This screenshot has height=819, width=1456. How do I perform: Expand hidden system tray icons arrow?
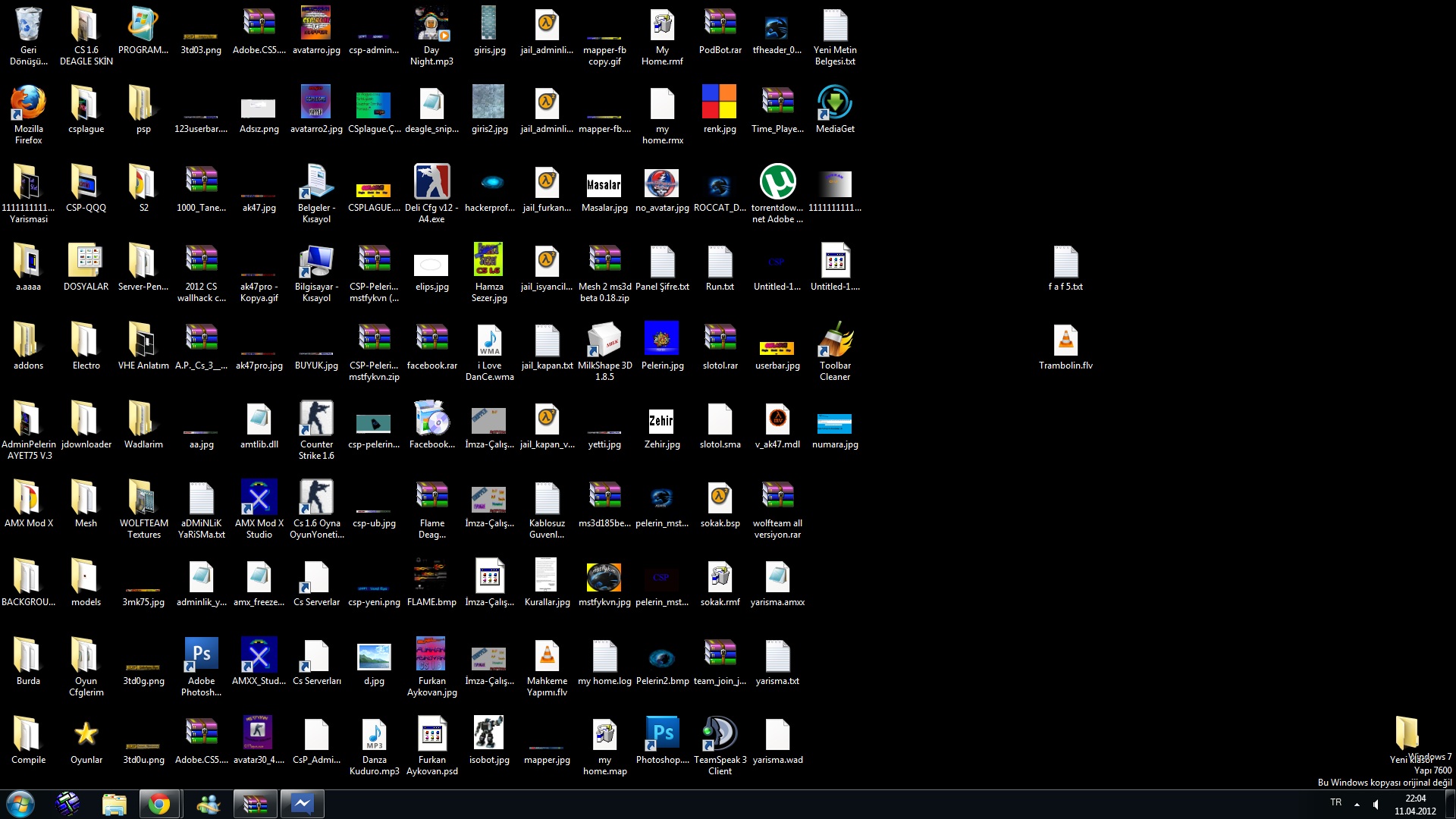point(1357,804)
